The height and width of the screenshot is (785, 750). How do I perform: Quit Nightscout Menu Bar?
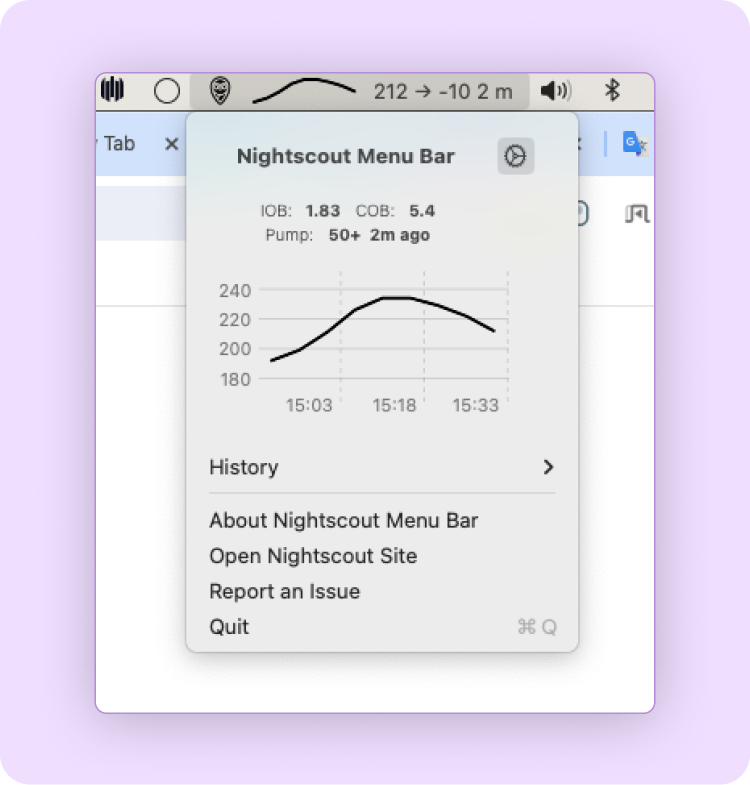[x=229, y=627]
